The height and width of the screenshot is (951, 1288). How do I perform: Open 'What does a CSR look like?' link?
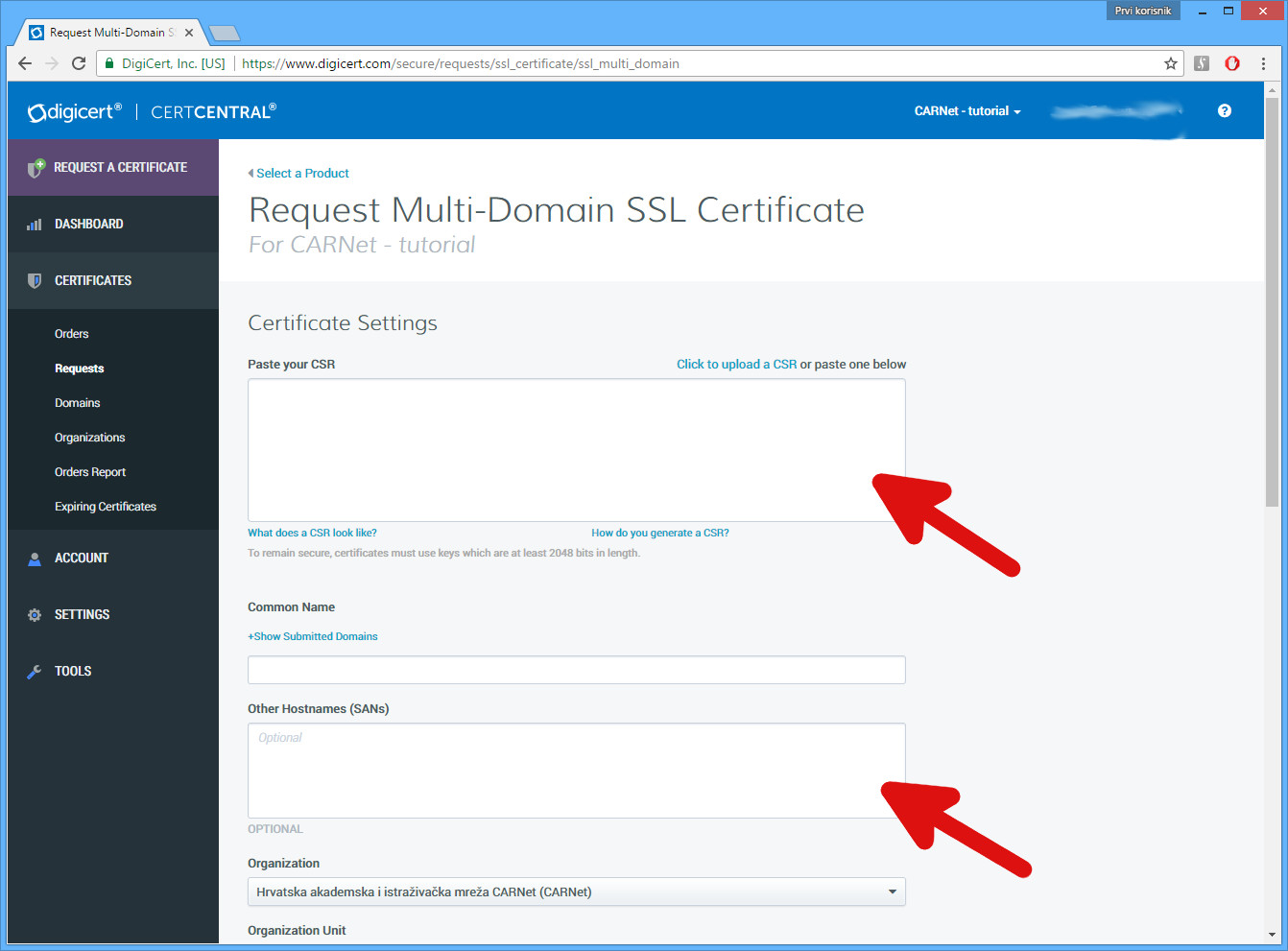click(x=312, y=534)
